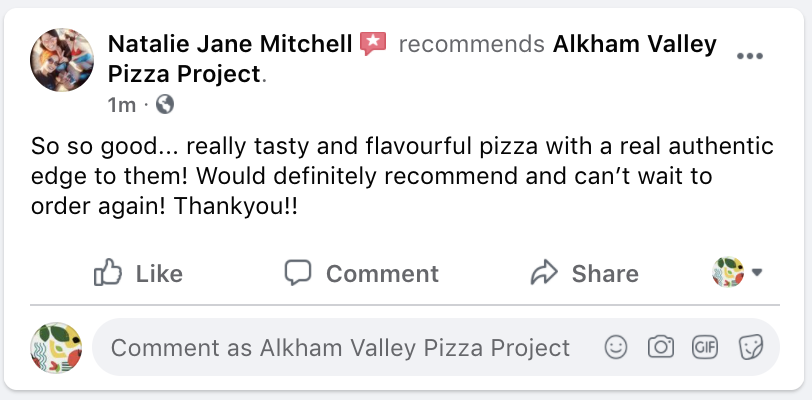This screenshot has width=812, height=400.
Task: Click the thumbs-up icon
Action: (x=108, y=273)
